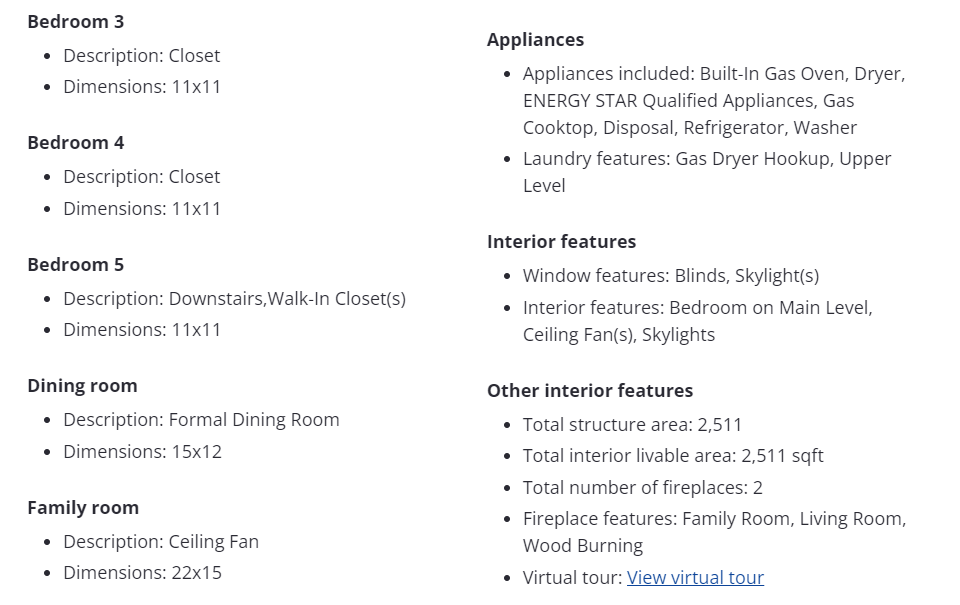Select the Bedroom 4 heading text
The image size is (960, 605).
pyautogui.click(x=76, y=143)
